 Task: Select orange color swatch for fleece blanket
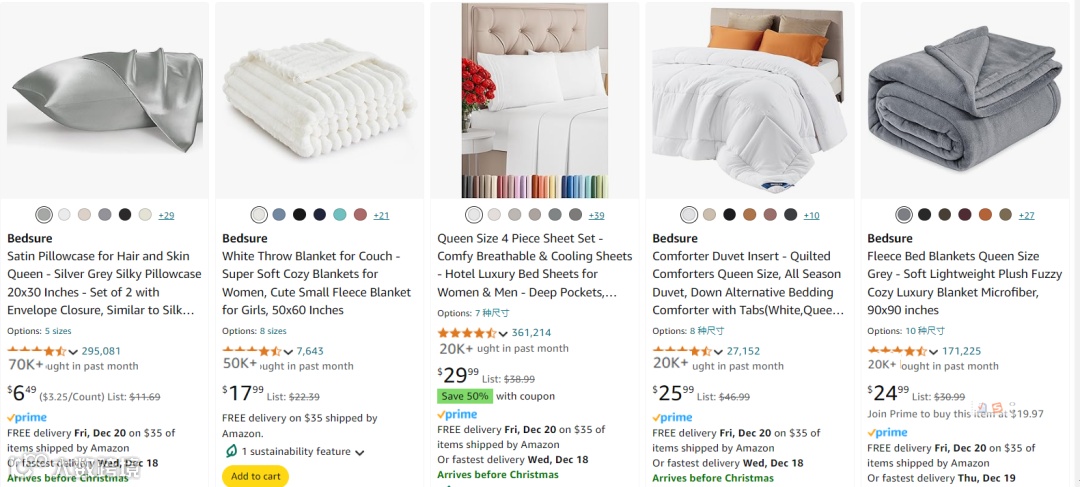coord(985,214)
